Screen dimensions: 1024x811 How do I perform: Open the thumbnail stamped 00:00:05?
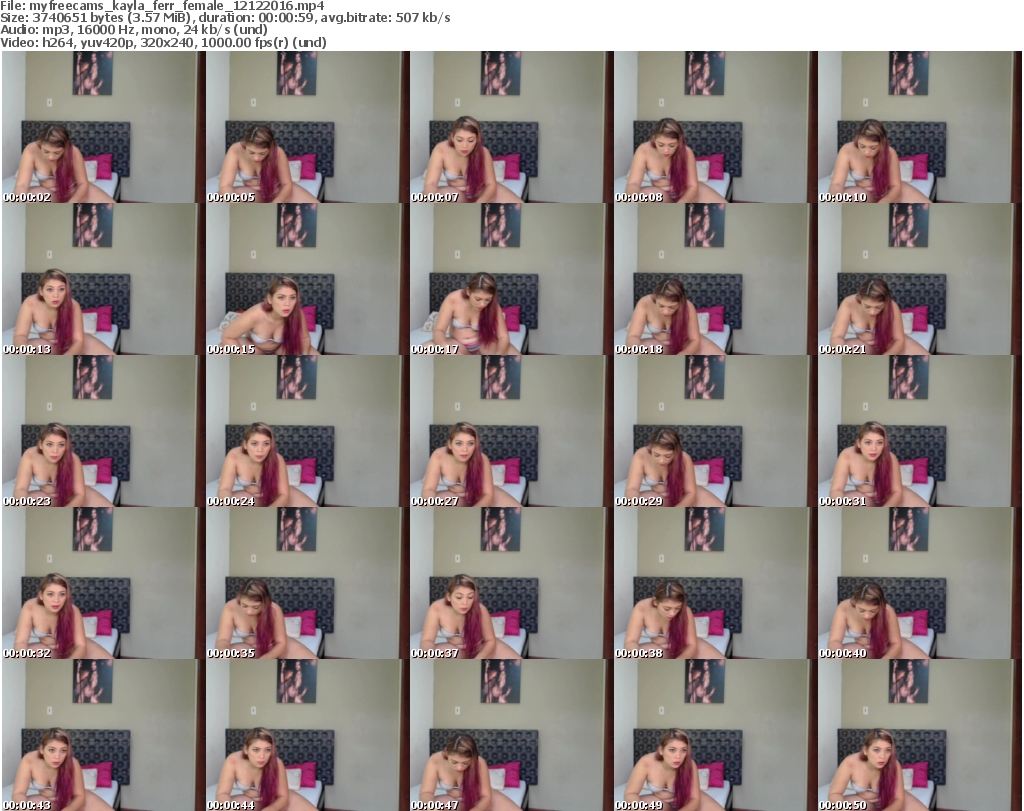(307, 127)
